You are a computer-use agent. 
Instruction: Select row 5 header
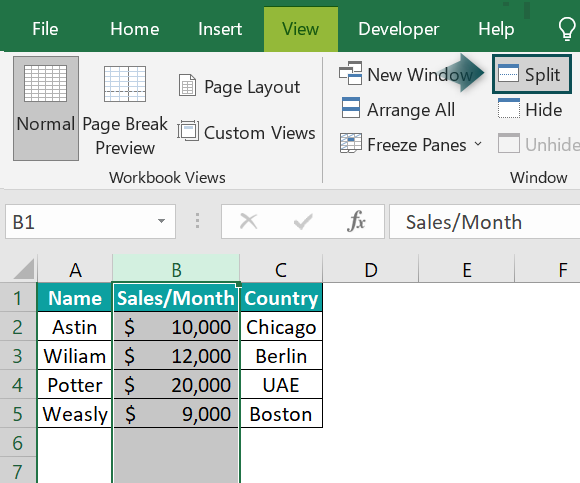pyautogui.click(x=18, y=413)
